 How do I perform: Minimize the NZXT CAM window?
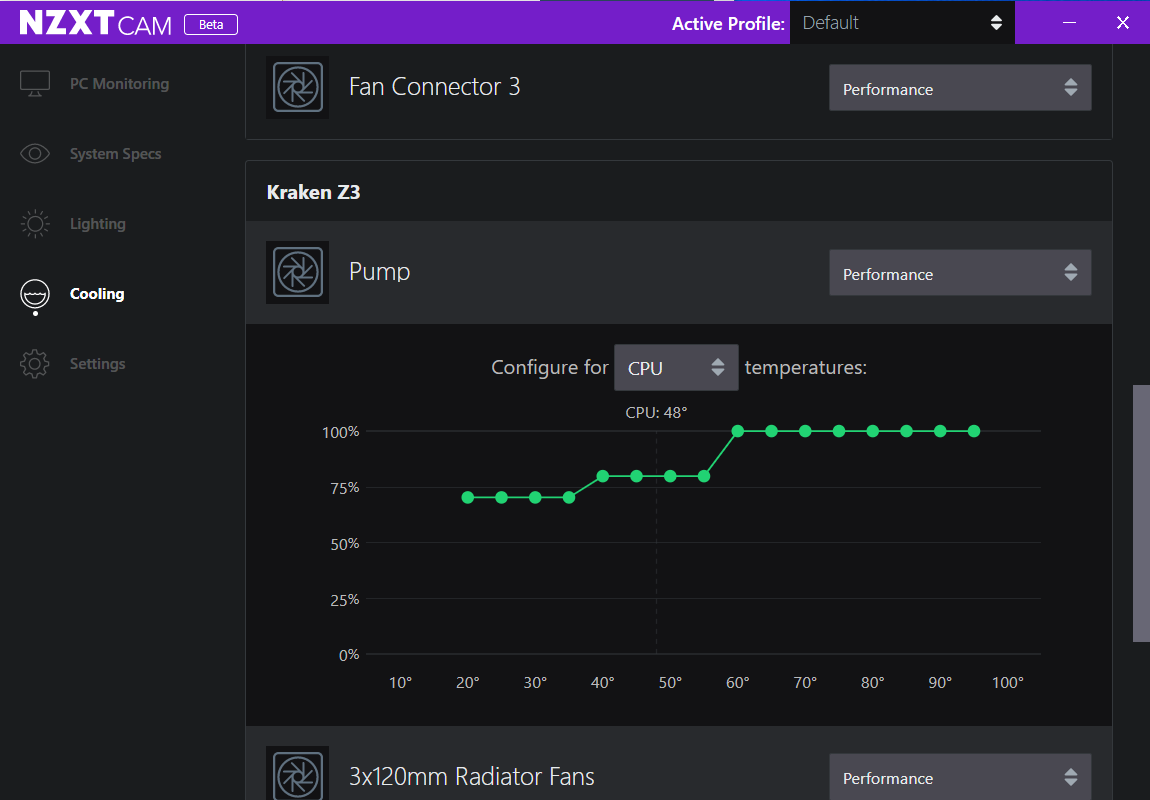[x=1069, y=23]
